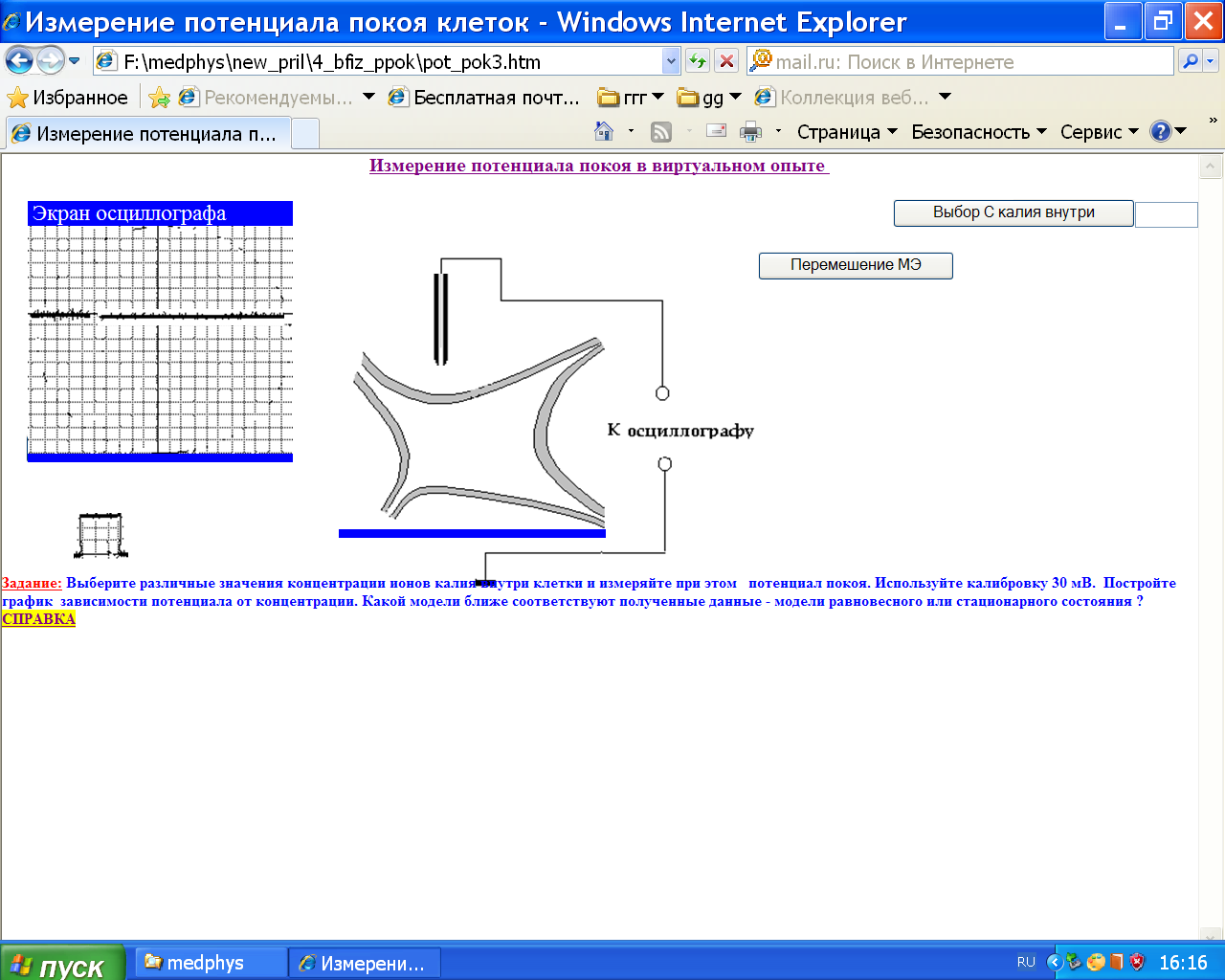Open the recent pages dropdown next to Forward
The width and height of the screenshot is (1225, 980).
pyautogui.click(x=75, y=62)
